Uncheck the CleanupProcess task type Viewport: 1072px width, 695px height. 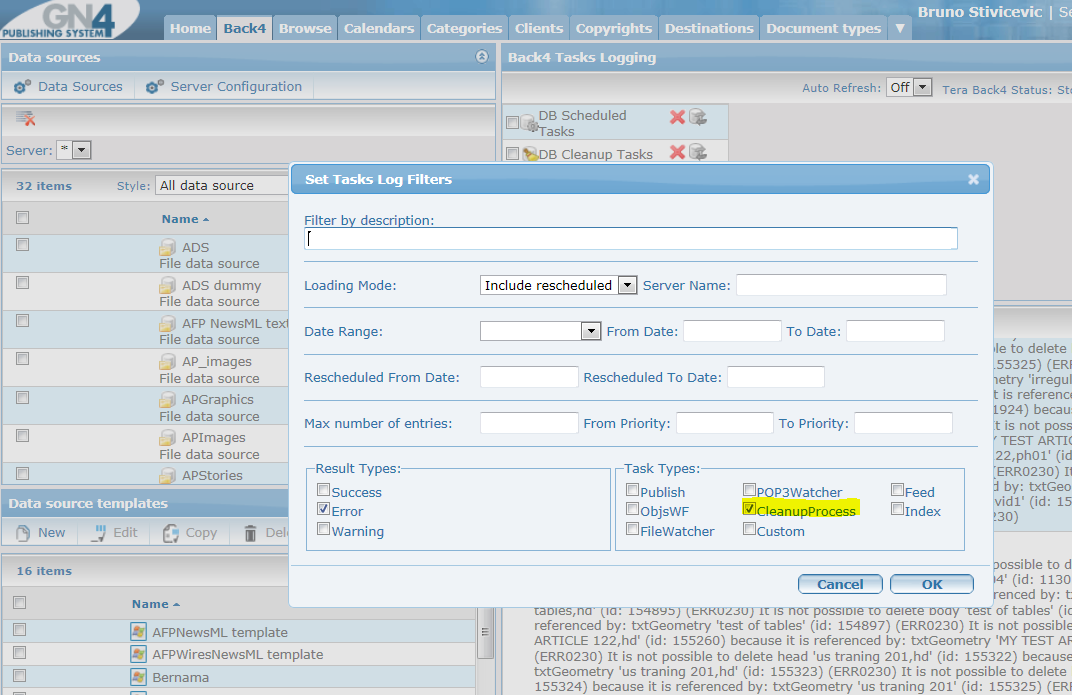point(749,509)
